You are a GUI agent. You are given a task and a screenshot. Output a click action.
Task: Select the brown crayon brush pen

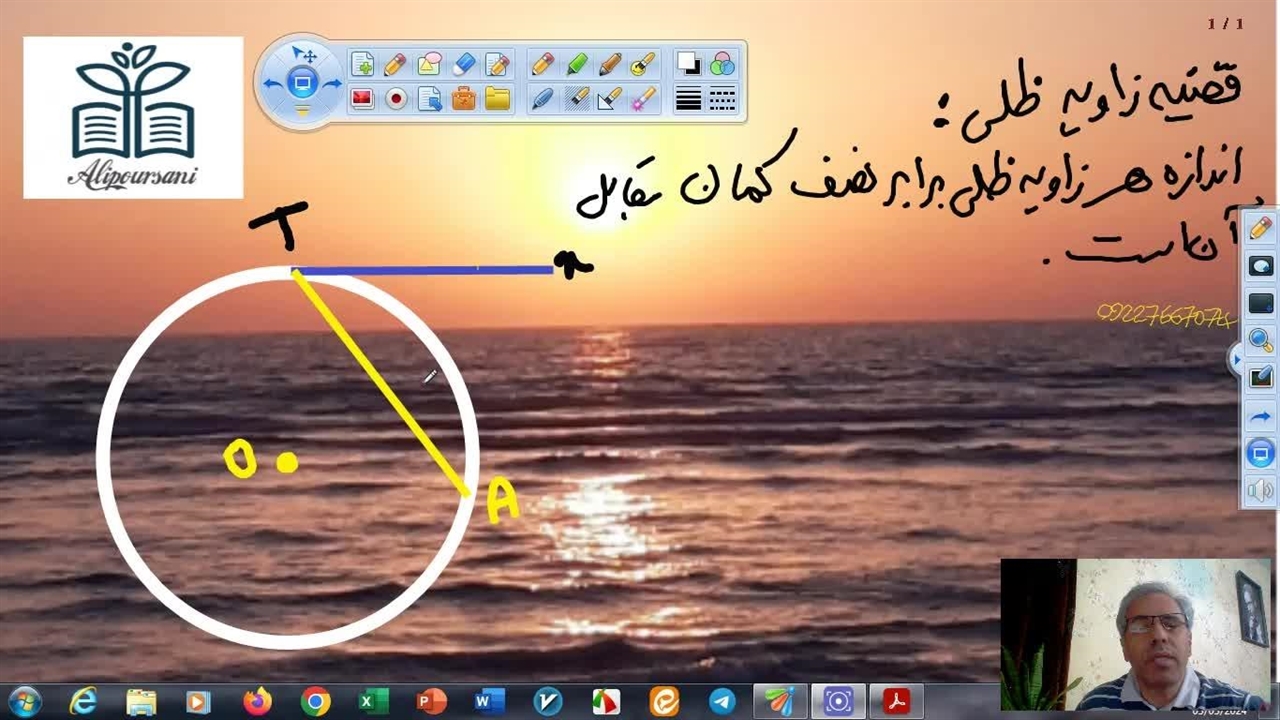(x=610, y=65)
